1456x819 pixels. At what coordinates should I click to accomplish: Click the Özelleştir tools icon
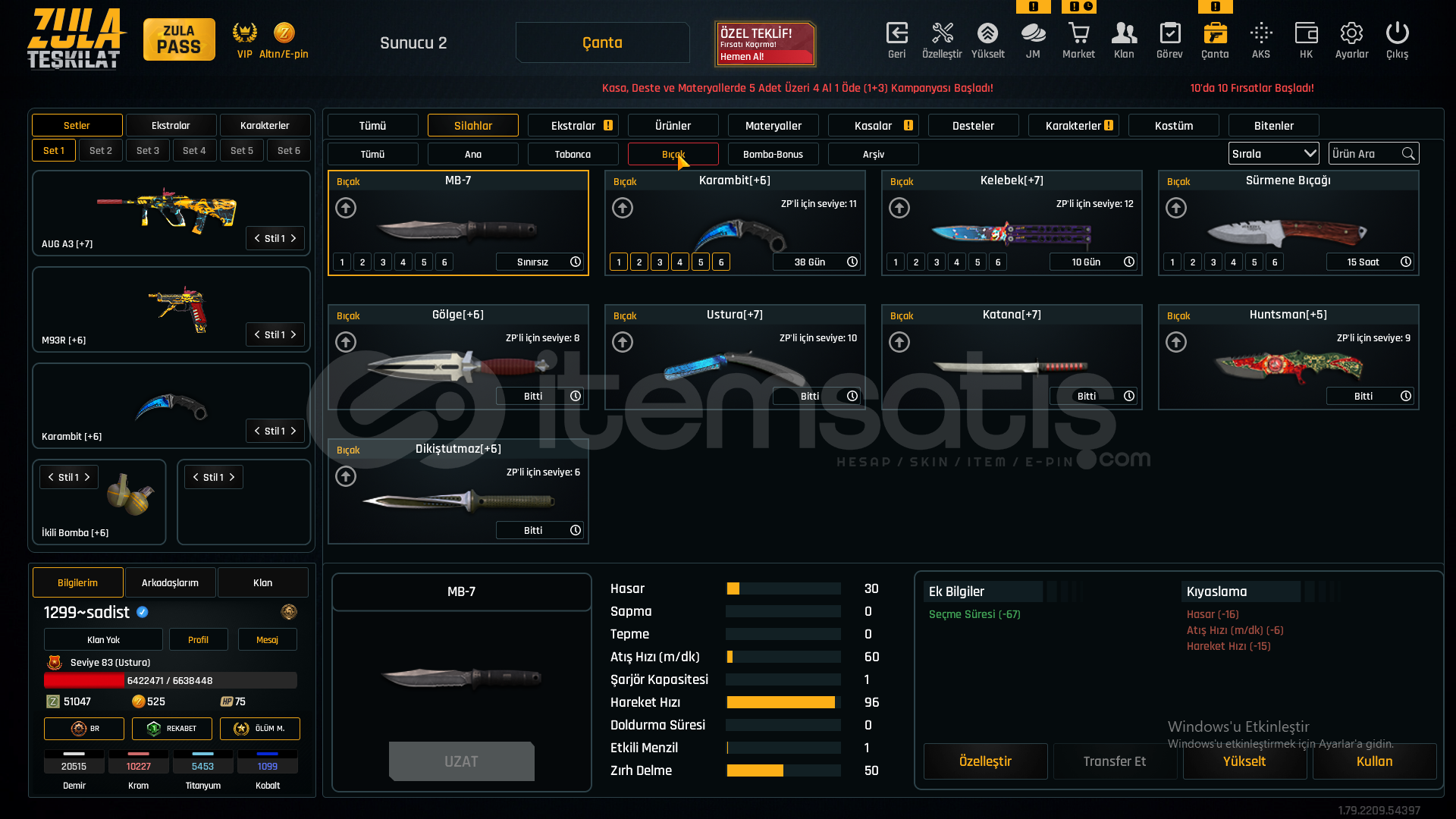point(942,34)
